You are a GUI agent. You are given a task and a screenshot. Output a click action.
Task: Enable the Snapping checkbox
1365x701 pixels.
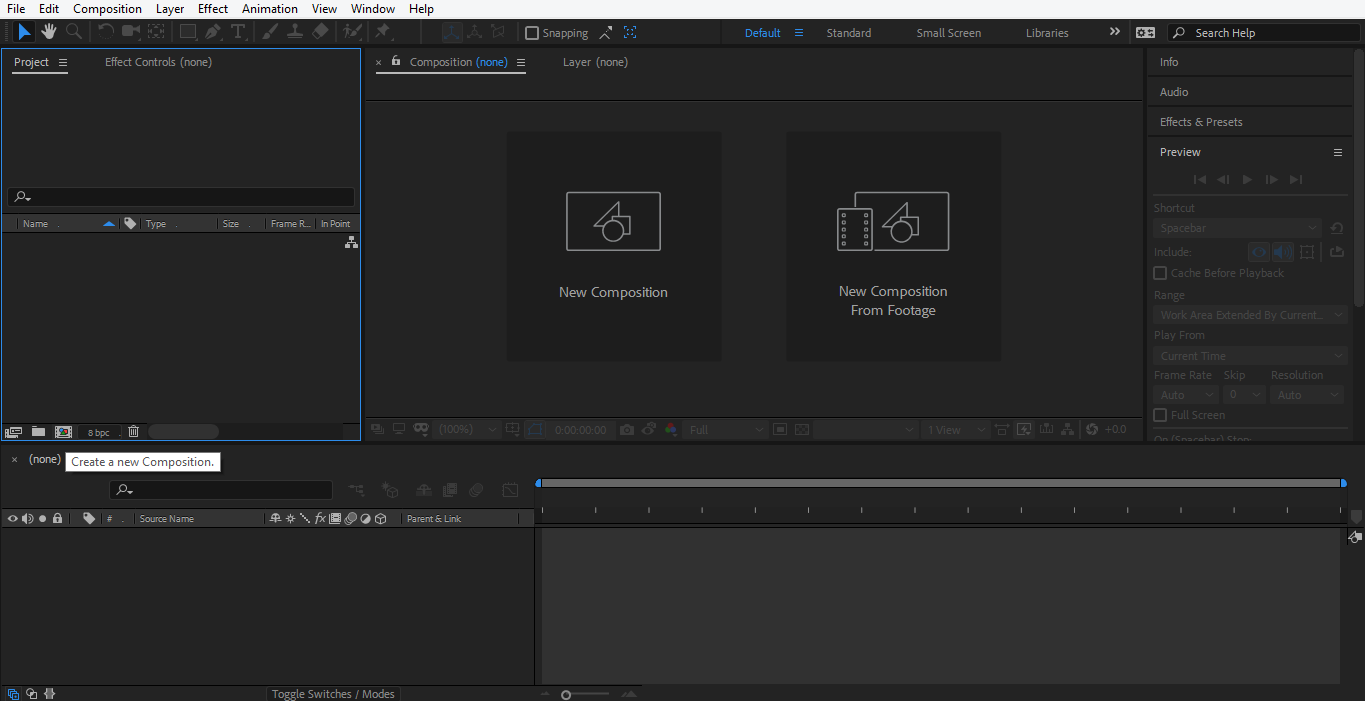click(532, 33)
